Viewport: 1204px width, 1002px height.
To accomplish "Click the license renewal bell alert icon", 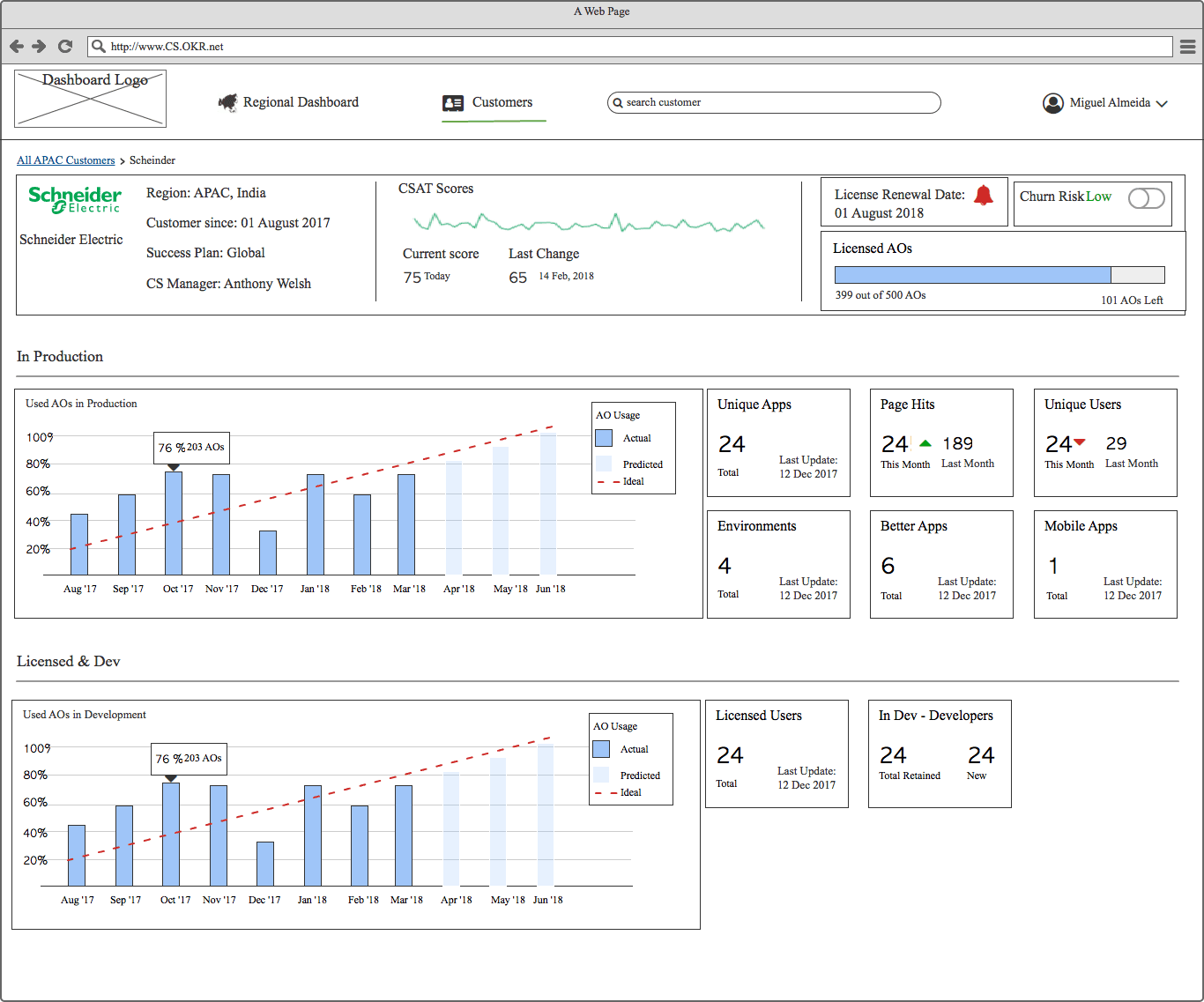I will pyautogui.click(x=983, y=196).
